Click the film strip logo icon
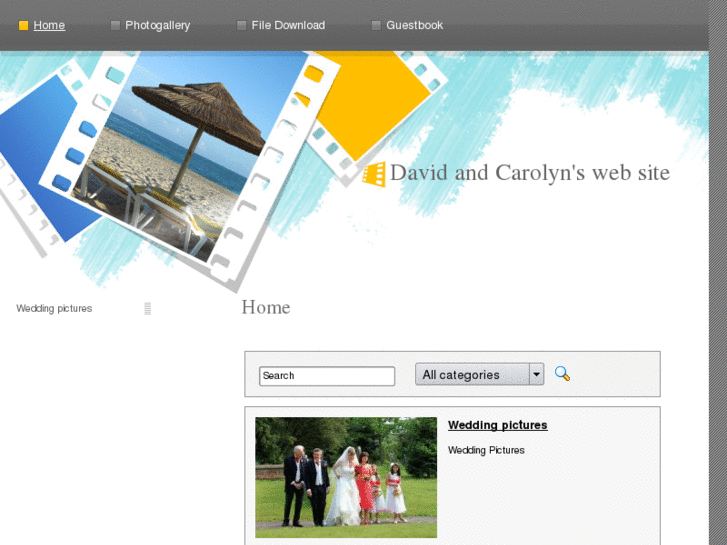The height and width of the screenshot is (545, 727). (x=374, y=174)
